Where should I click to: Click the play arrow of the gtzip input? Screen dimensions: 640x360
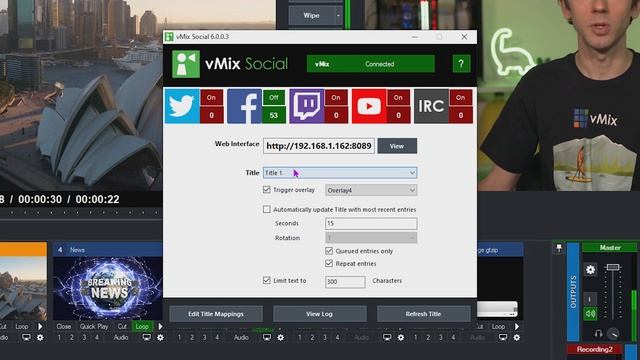[517, 327]
